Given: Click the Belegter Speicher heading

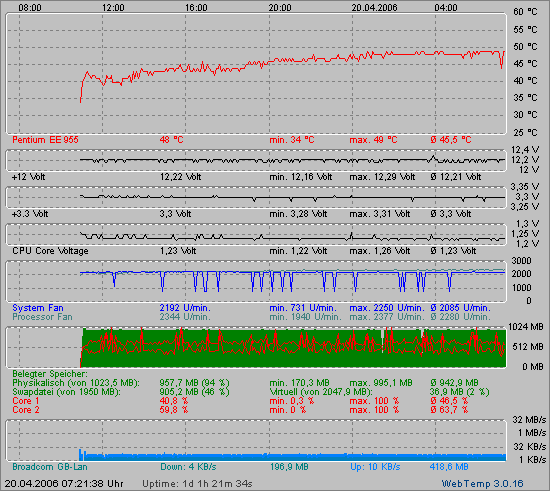Looking at the screenshot, I should pos(50,374).
